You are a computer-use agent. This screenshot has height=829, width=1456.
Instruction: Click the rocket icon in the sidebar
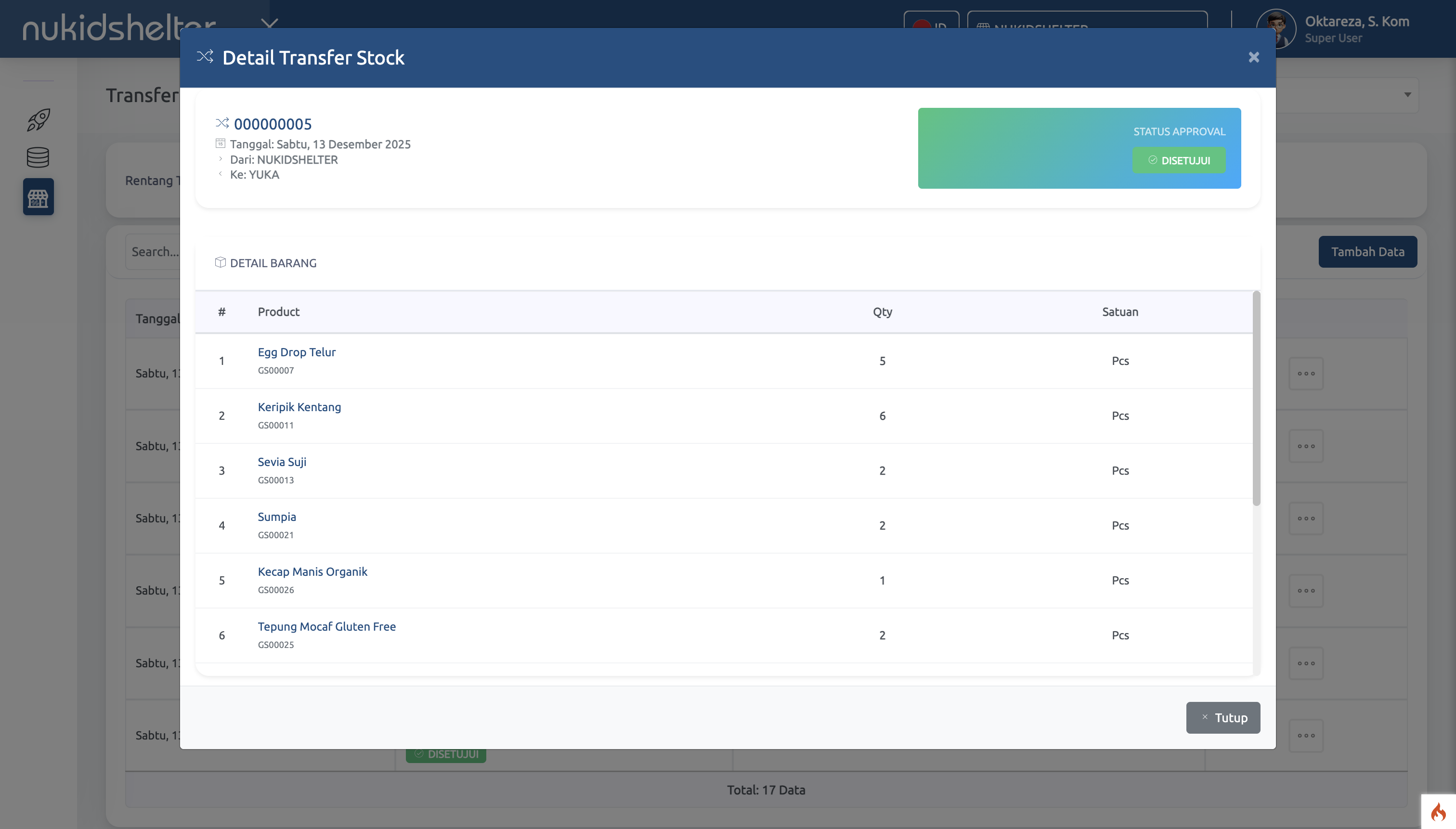click(38, 119)
